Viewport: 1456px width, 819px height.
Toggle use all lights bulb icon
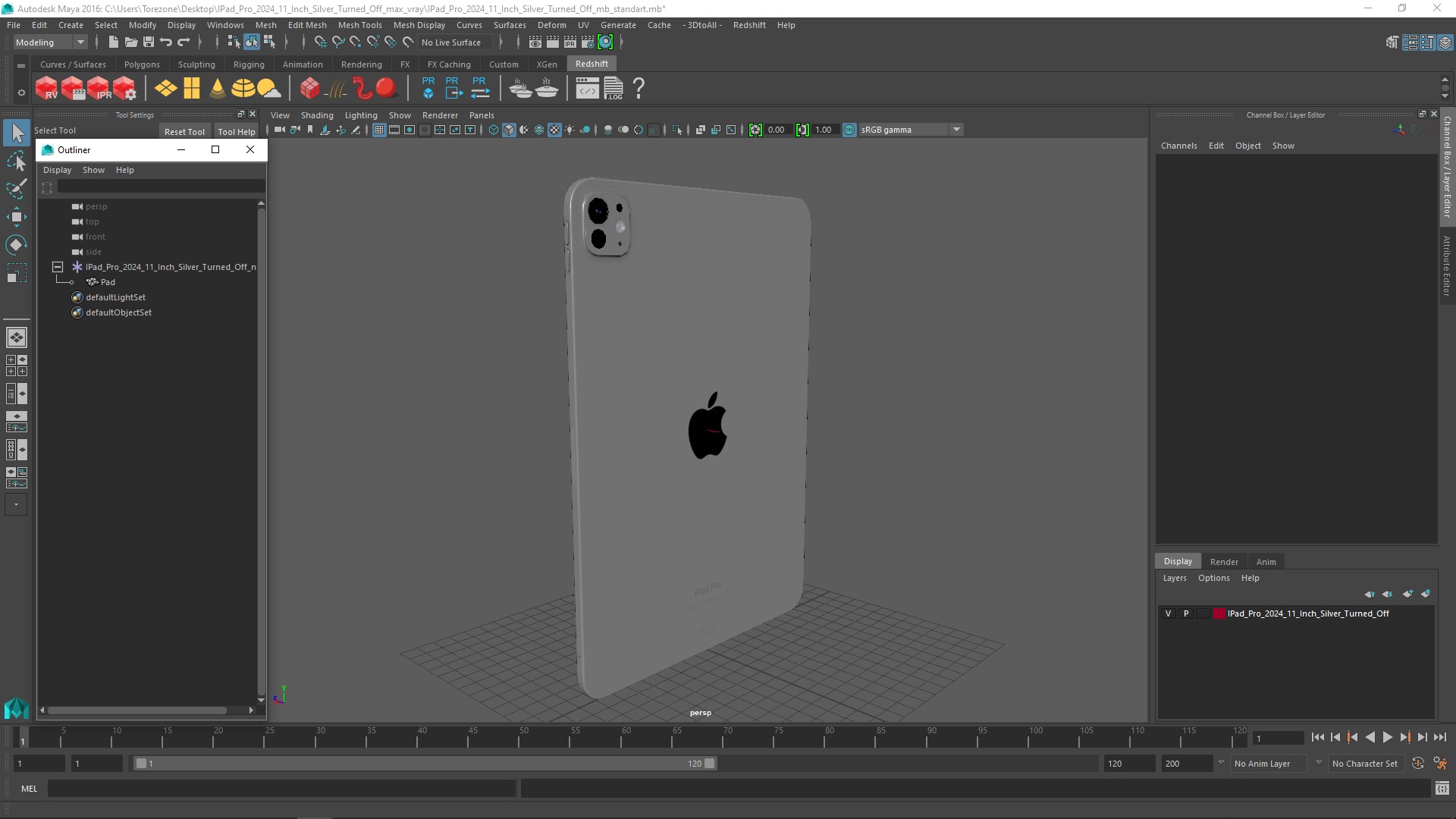point(570,130)
